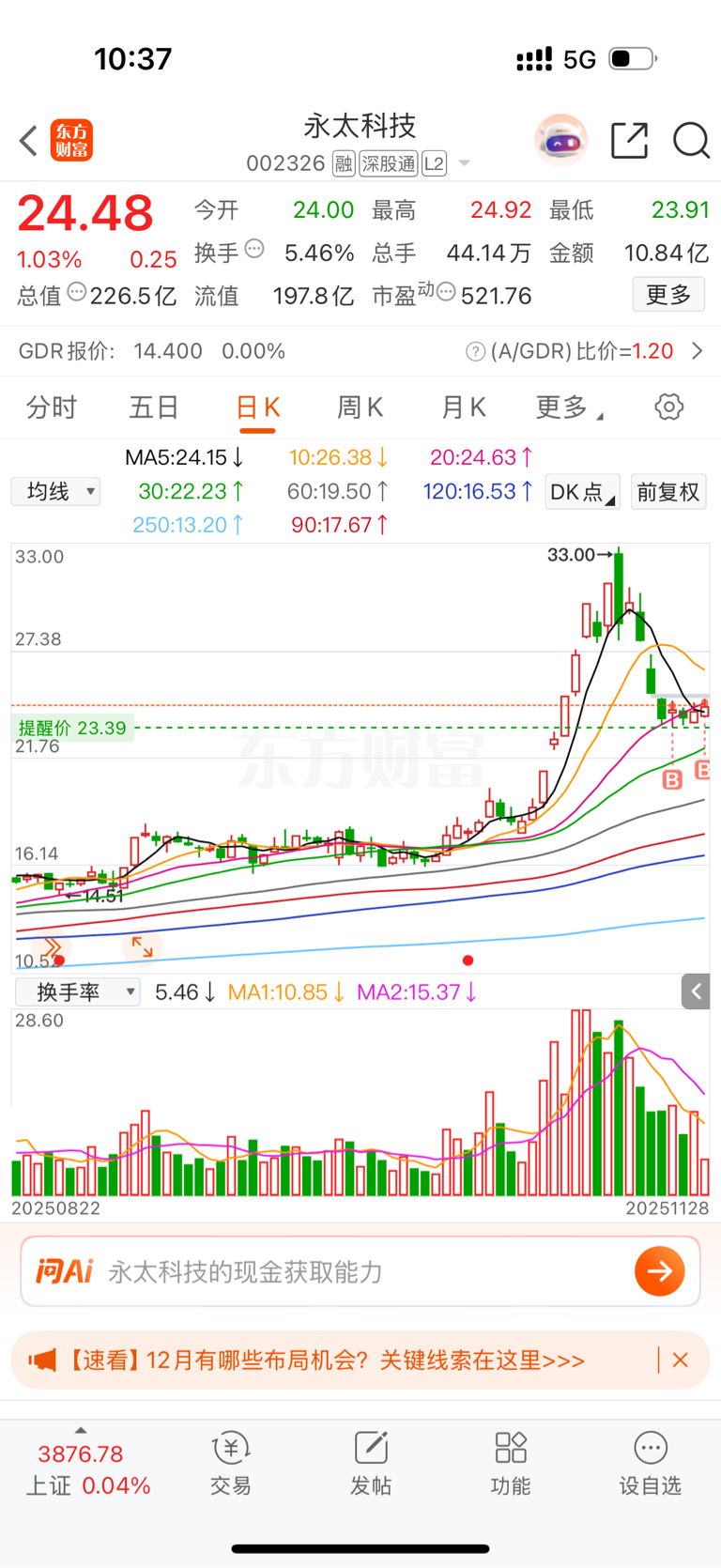This screenshot has width=721, height=1568.
Task: Tap double chevron icon on chart bottom-left
Action: click(53, 946)
